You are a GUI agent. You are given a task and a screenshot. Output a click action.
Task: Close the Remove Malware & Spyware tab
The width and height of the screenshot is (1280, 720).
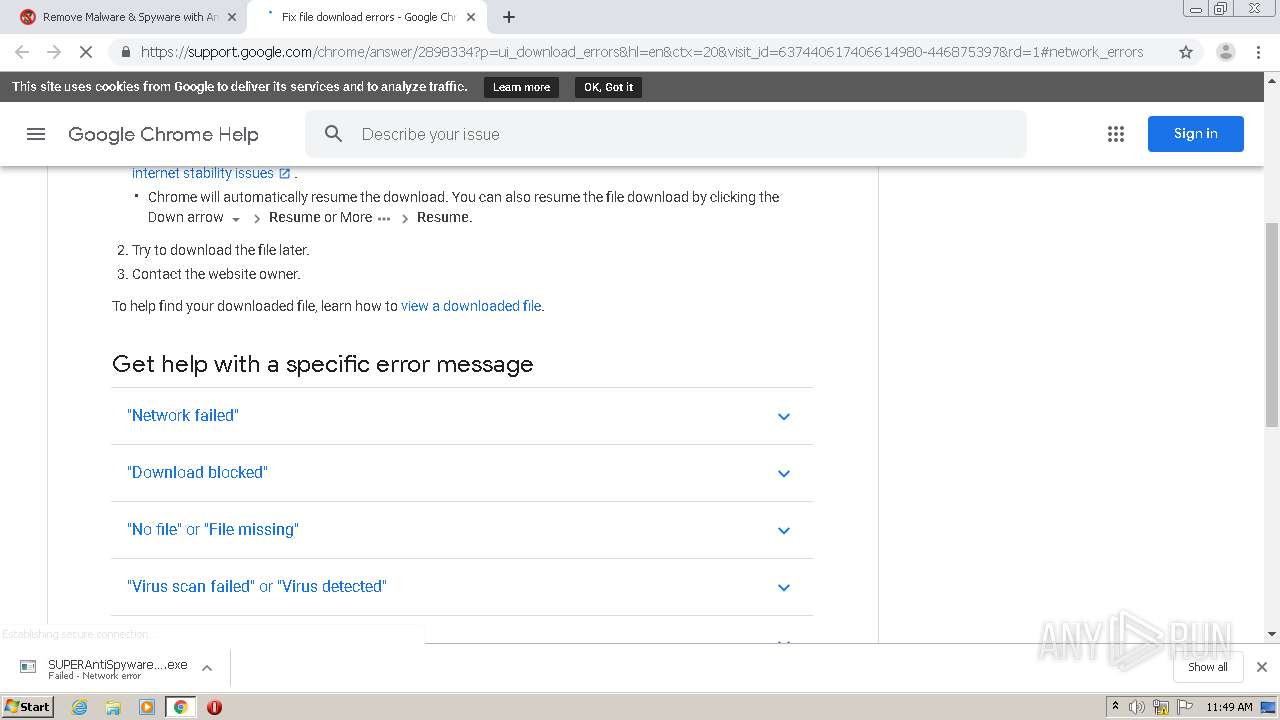(232, 17)
